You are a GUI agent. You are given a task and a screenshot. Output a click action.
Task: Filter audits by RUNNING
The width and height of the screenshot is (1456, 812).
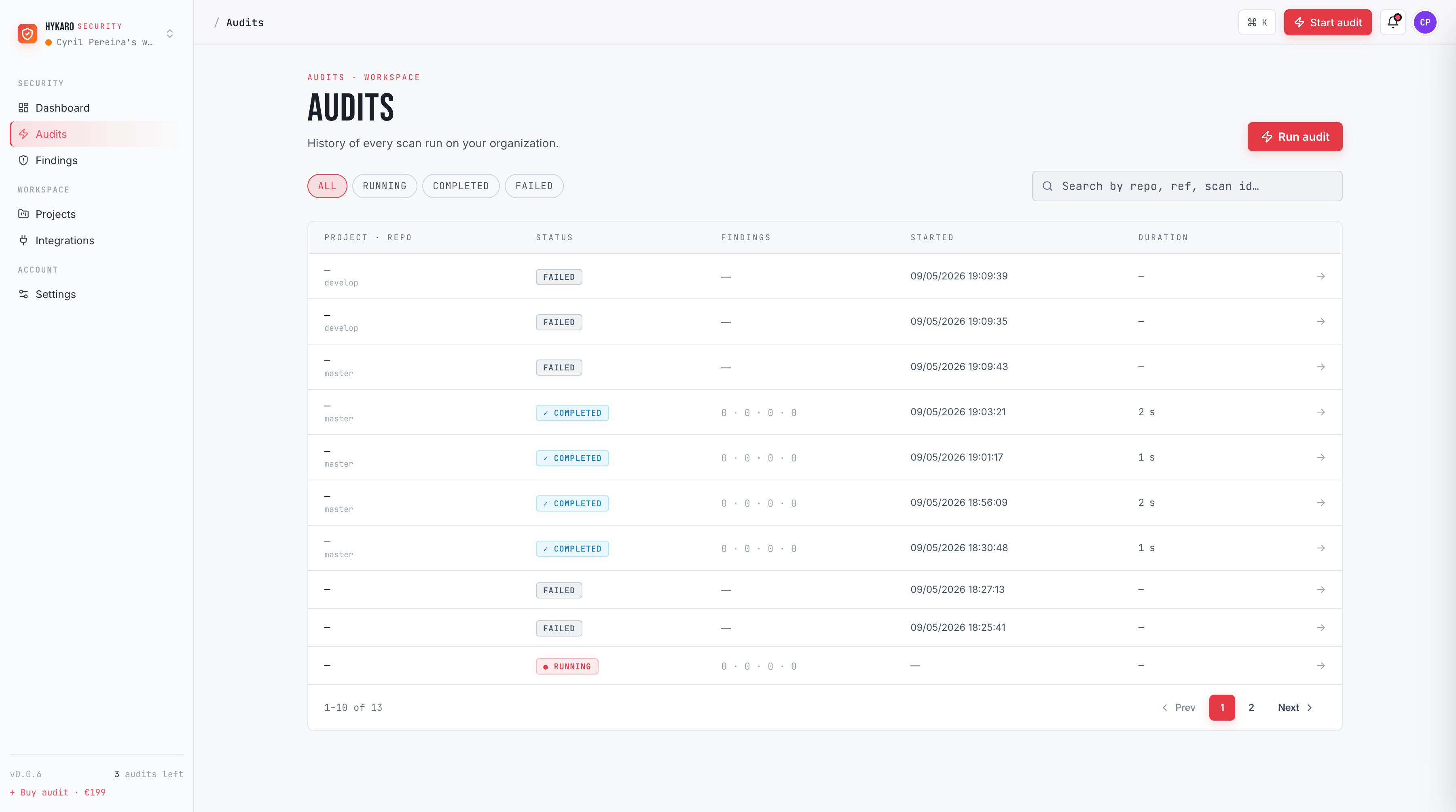click(384, 186)
